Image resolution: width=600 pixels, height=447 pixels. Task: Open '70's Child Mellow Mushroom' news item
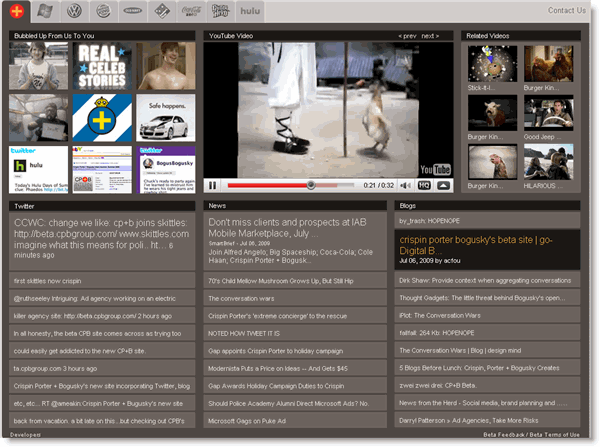295,281
